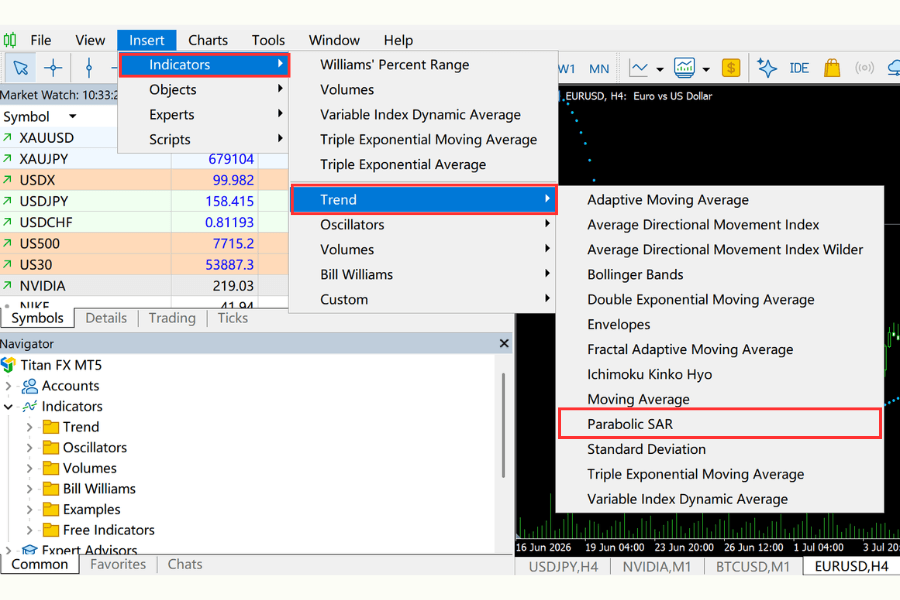
Task: Expand the Free Indicators folder chevron
Action: pyautogui.click(x=29, y=530)
